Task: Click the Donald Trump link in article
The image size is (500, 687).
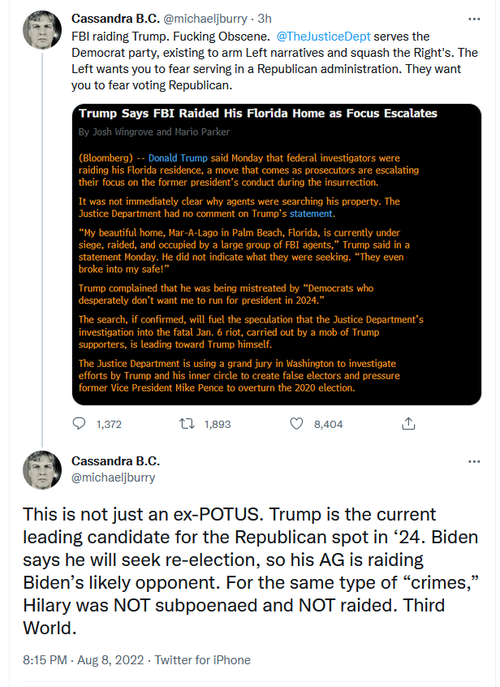Action: click(x=177, y=158)
